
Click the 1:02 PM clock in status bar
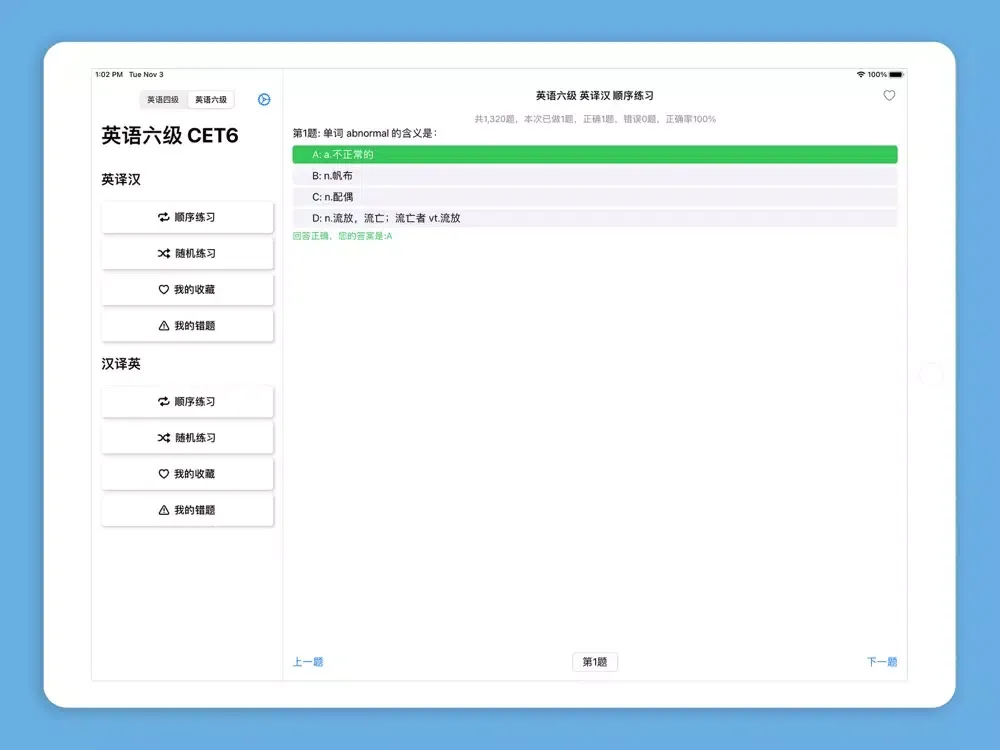109,75
